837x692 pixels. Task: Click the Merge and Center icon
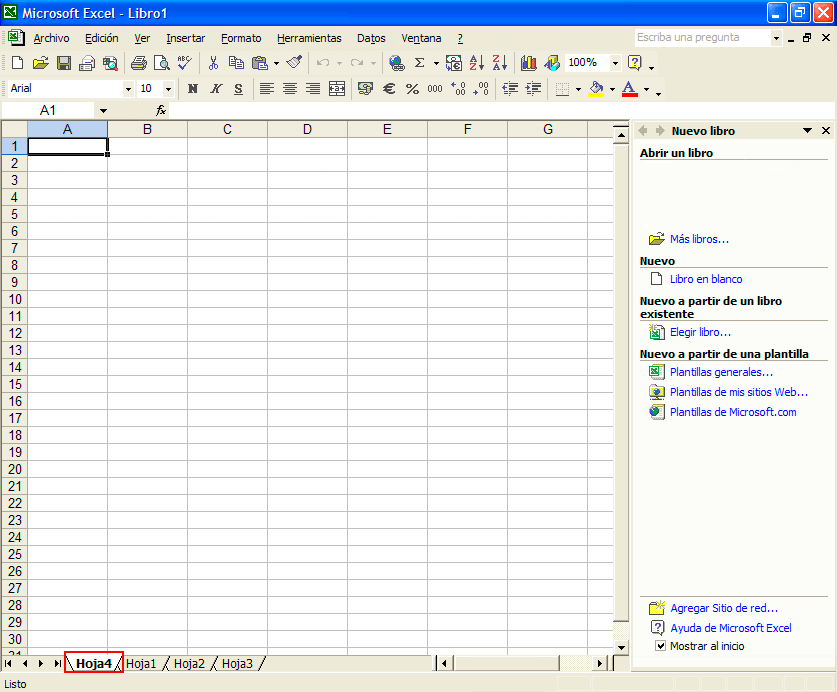point(337,89)
